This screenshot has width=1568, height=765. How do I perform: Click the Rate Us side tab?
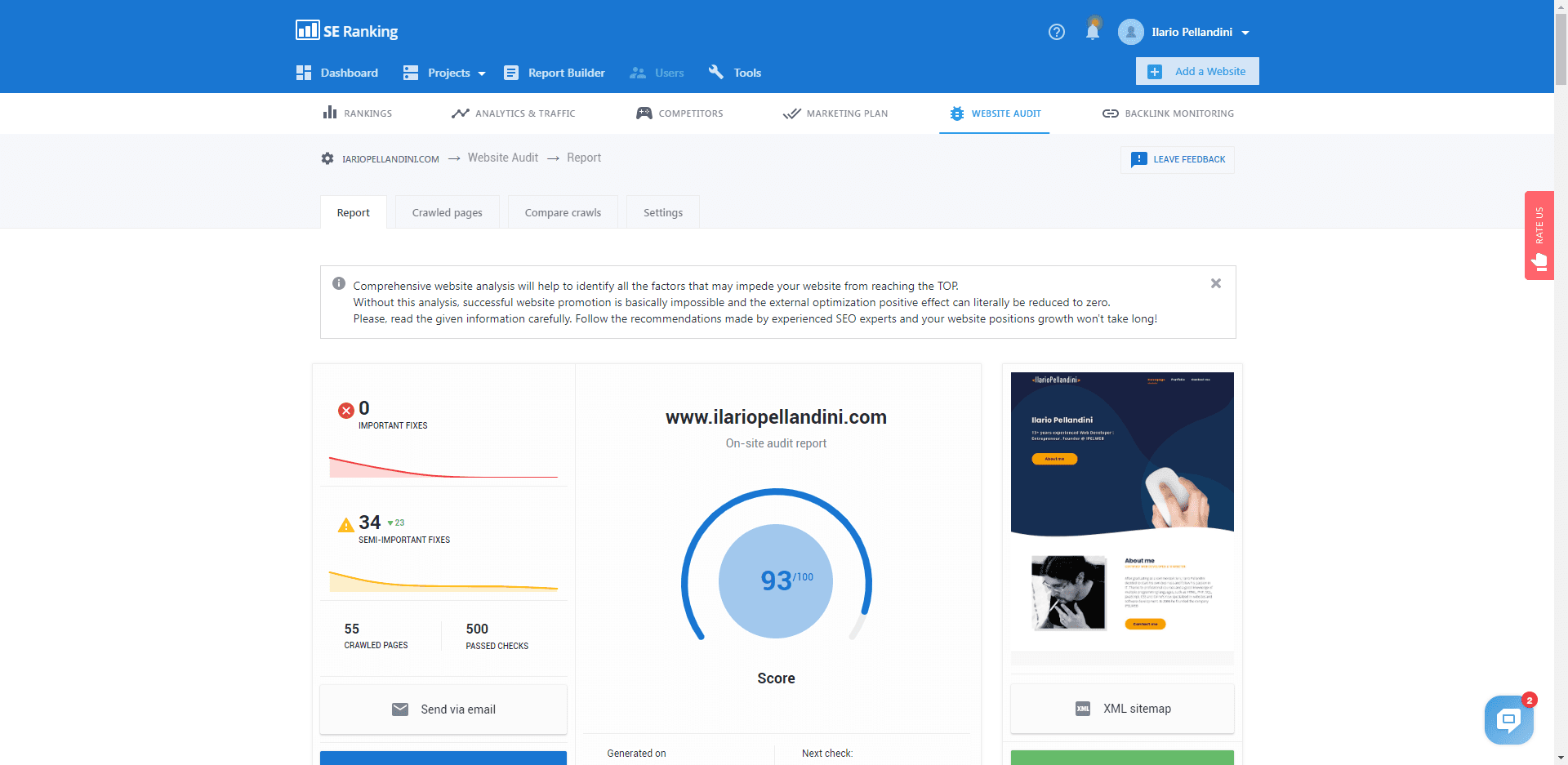point(1539,236)
